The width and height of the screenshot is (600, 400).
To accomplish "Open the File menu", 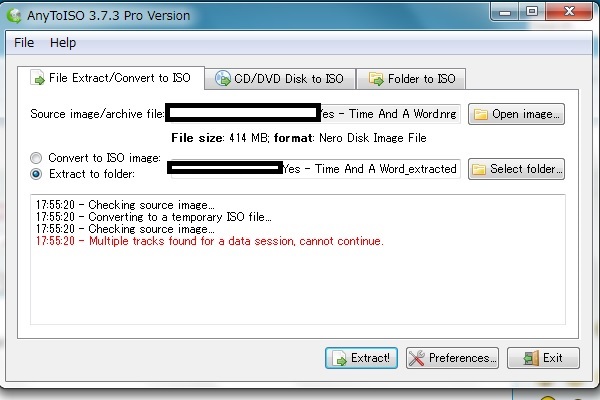I will (24, 43).
